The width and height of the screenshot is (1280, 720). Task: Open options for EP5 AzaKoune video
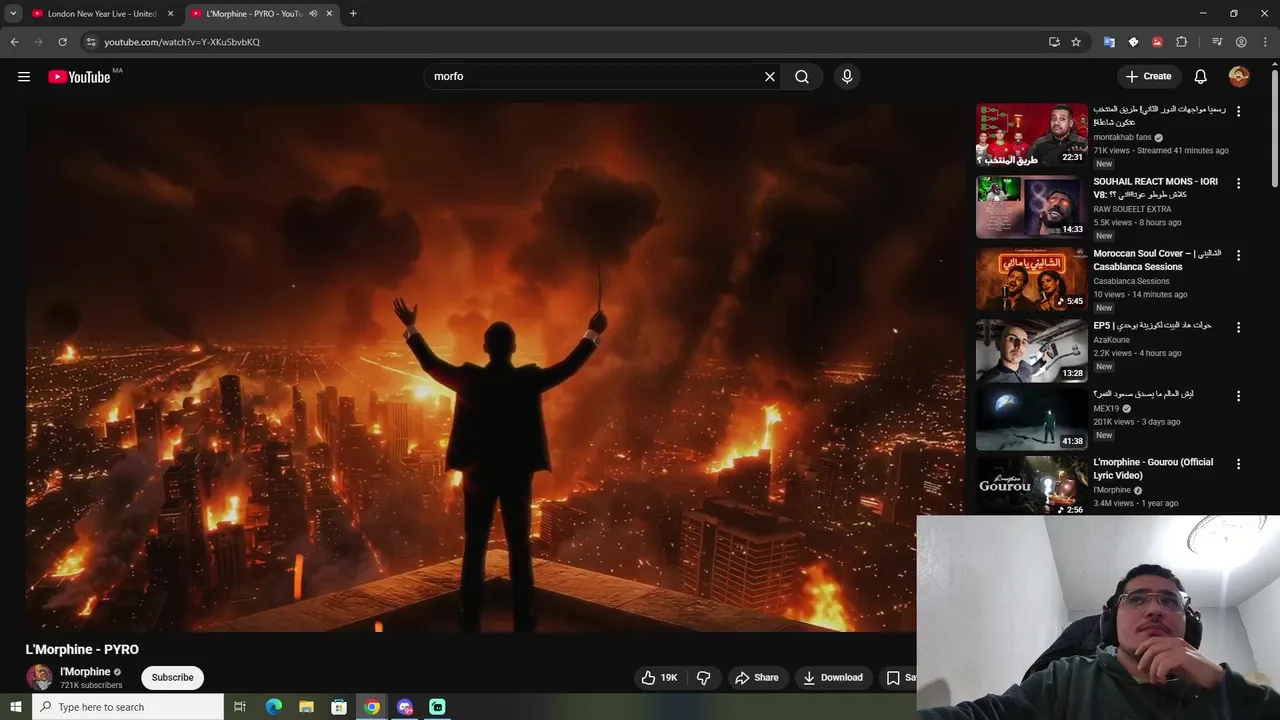pyautogui.click(x=1238, y=328)
